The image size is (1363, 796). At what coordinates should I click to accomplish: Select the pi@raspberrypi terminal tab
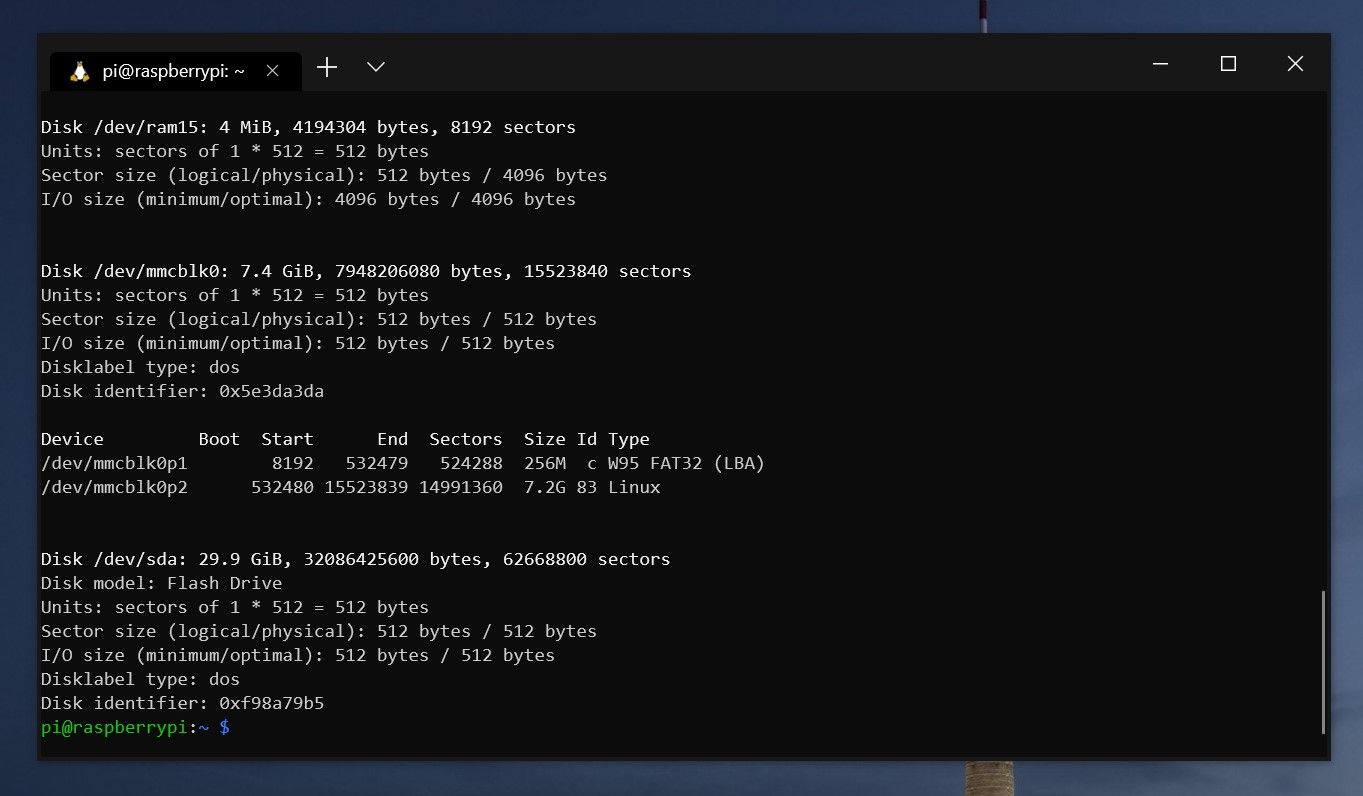pyautogui.click(x=175, y=71)
